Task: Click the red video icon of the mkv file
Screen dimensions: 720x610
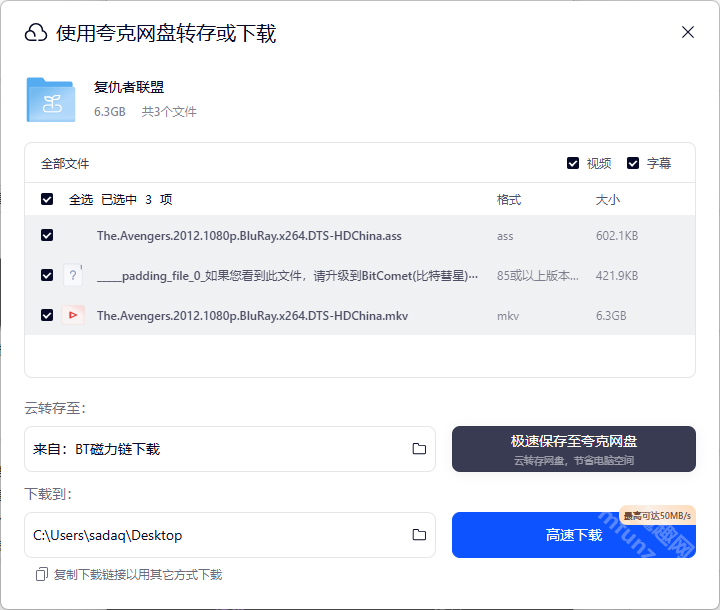Action: pos(73,315)
